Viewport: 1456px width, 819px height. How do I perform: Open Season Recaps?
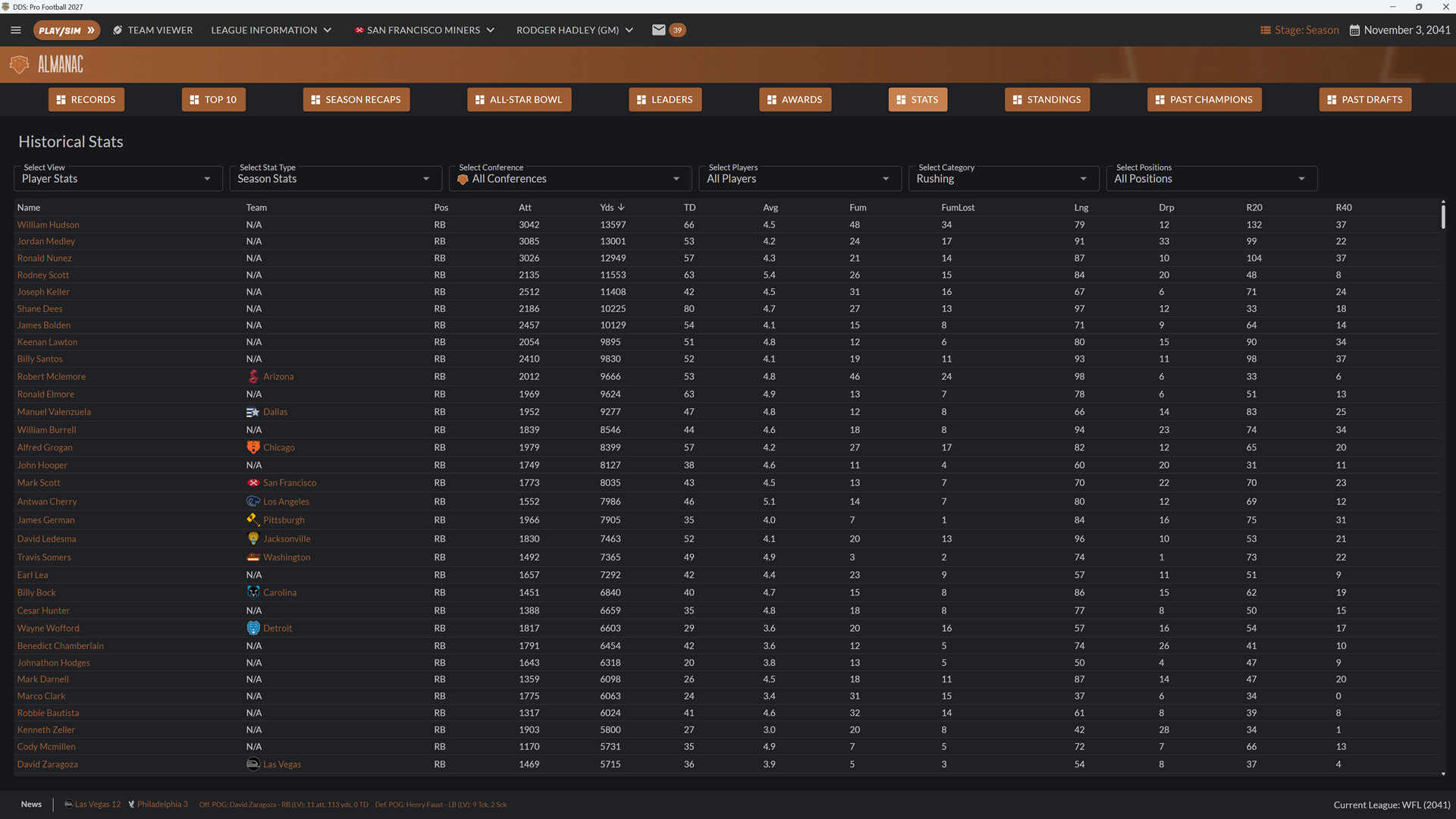tap(356, 99)
